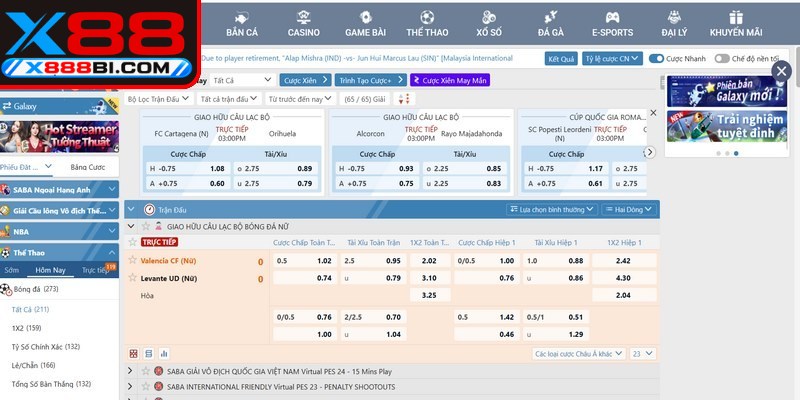Bet Valencia CF 1X2 odds 2.02
This screenshot has height=400, width=800.
tap(430, 261)
